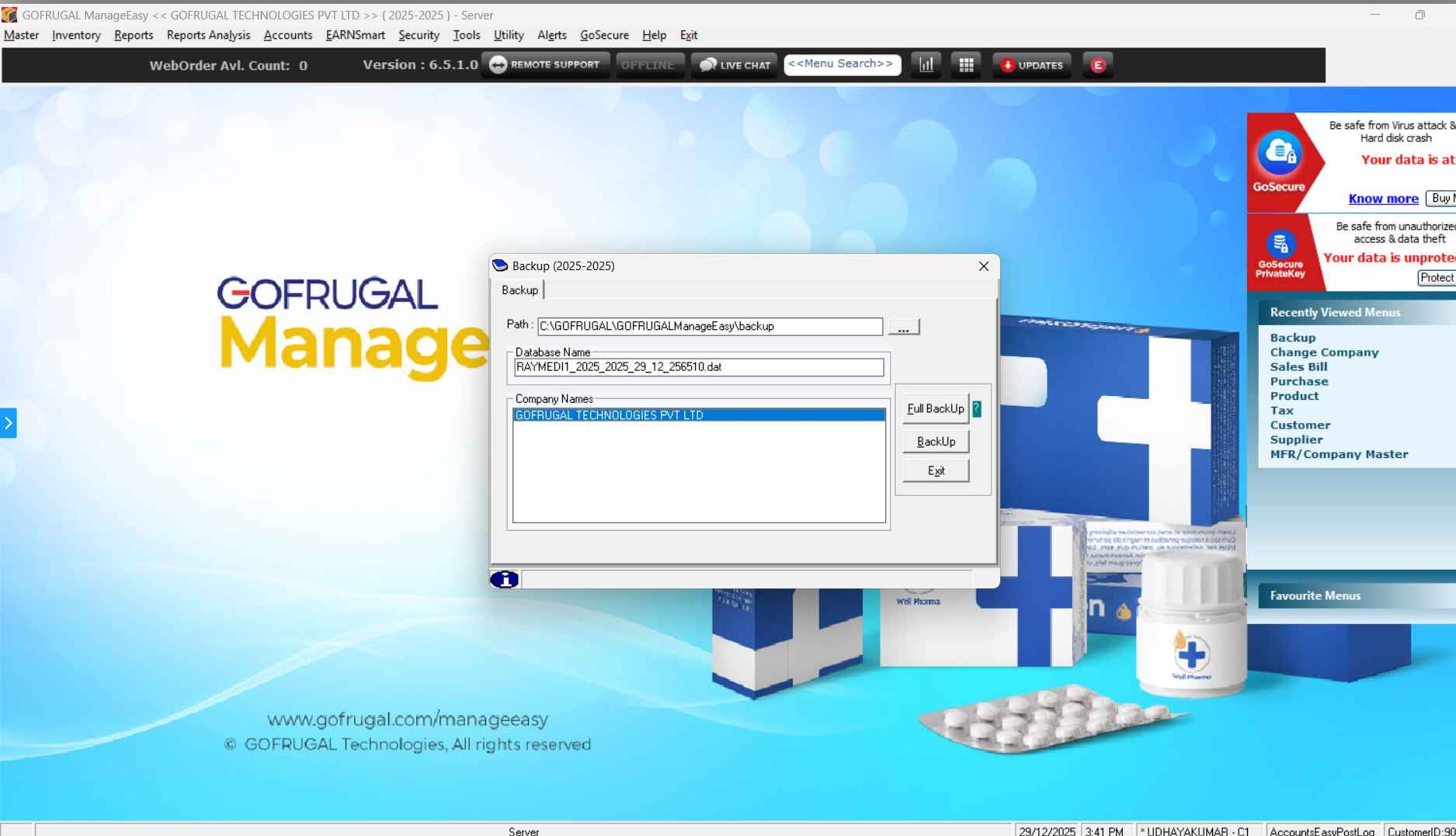Open the Accounts menu

tap(288, 35)
